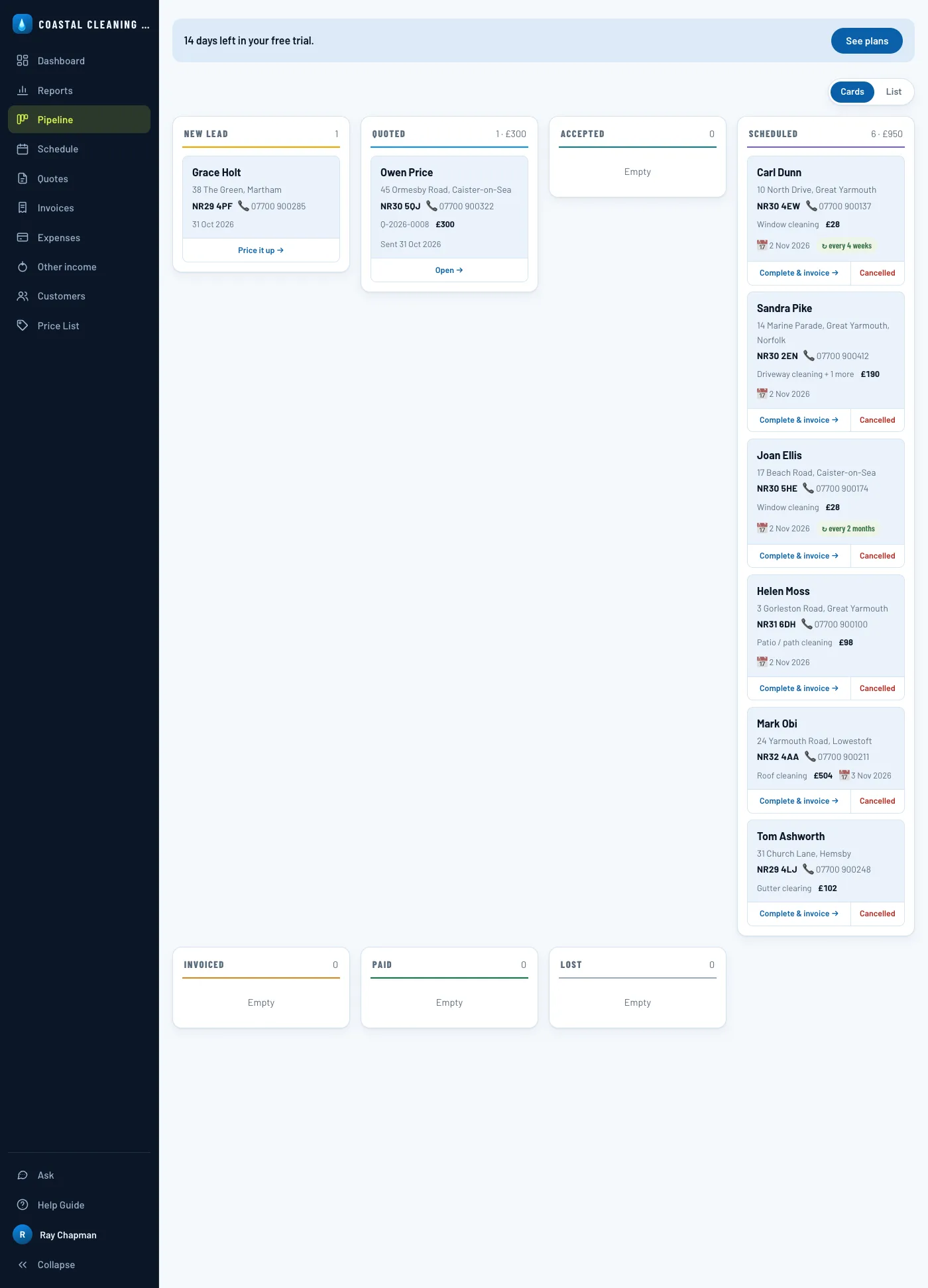Complete & invoice Joan Ellis's job
928x1288 pixels.
coord(799,556)
